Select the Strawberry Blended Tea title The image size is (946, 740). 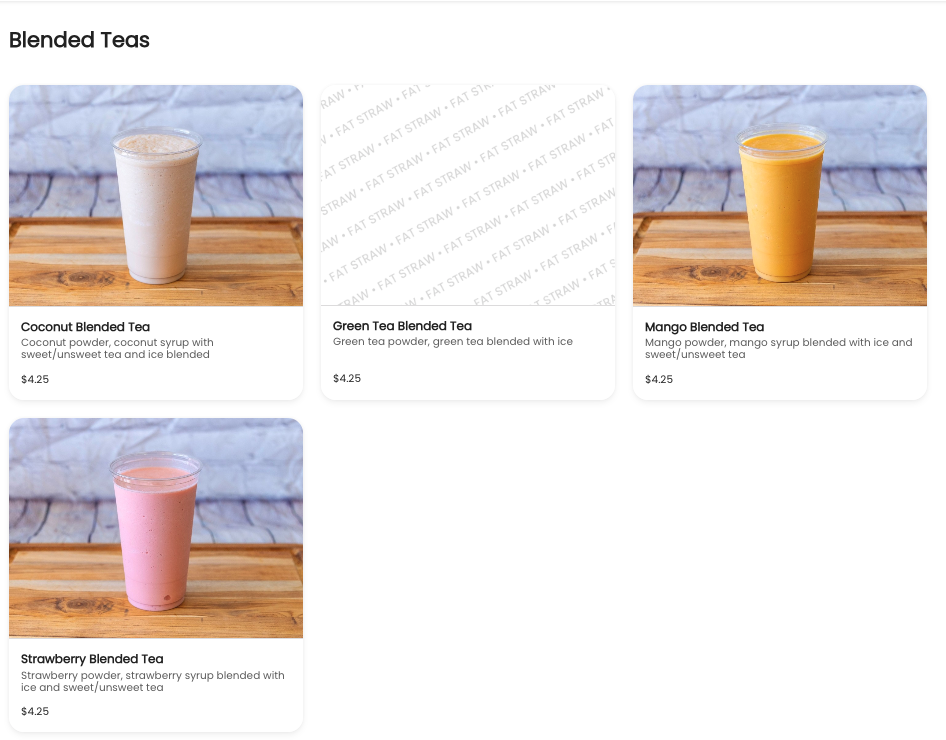coord(92,659)
